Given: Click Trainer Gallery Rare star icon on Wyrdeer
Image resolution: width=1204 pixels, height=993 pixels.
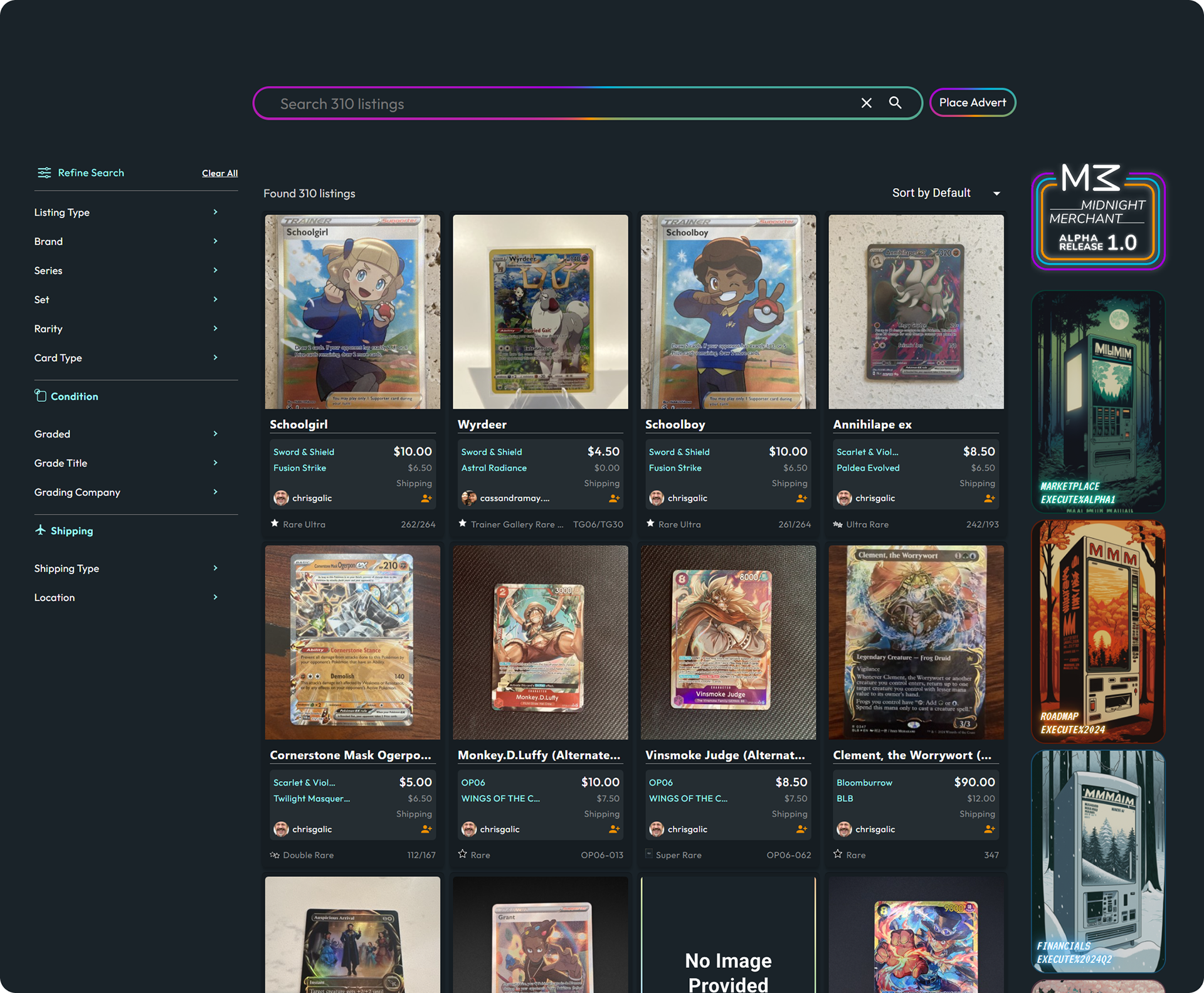Looking at the screenshot, I should click(463, 523).
